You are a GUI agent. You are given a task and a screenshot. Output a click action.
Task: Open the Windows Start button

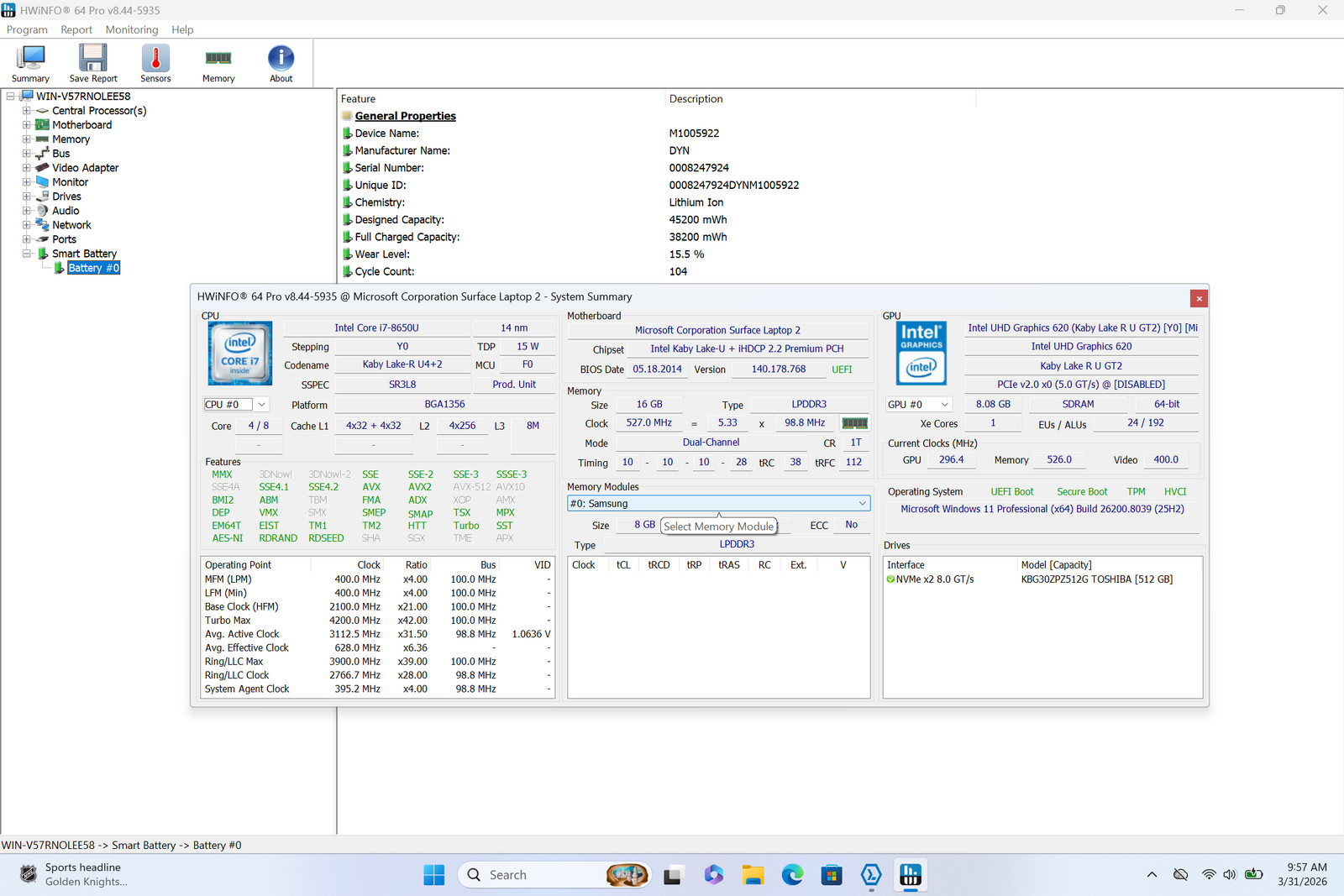point(434,875)
